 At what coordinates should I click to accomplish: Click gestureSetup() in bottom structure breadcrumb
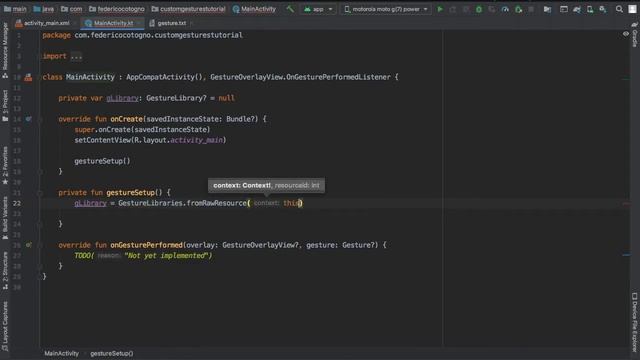[x=112, y=353]
